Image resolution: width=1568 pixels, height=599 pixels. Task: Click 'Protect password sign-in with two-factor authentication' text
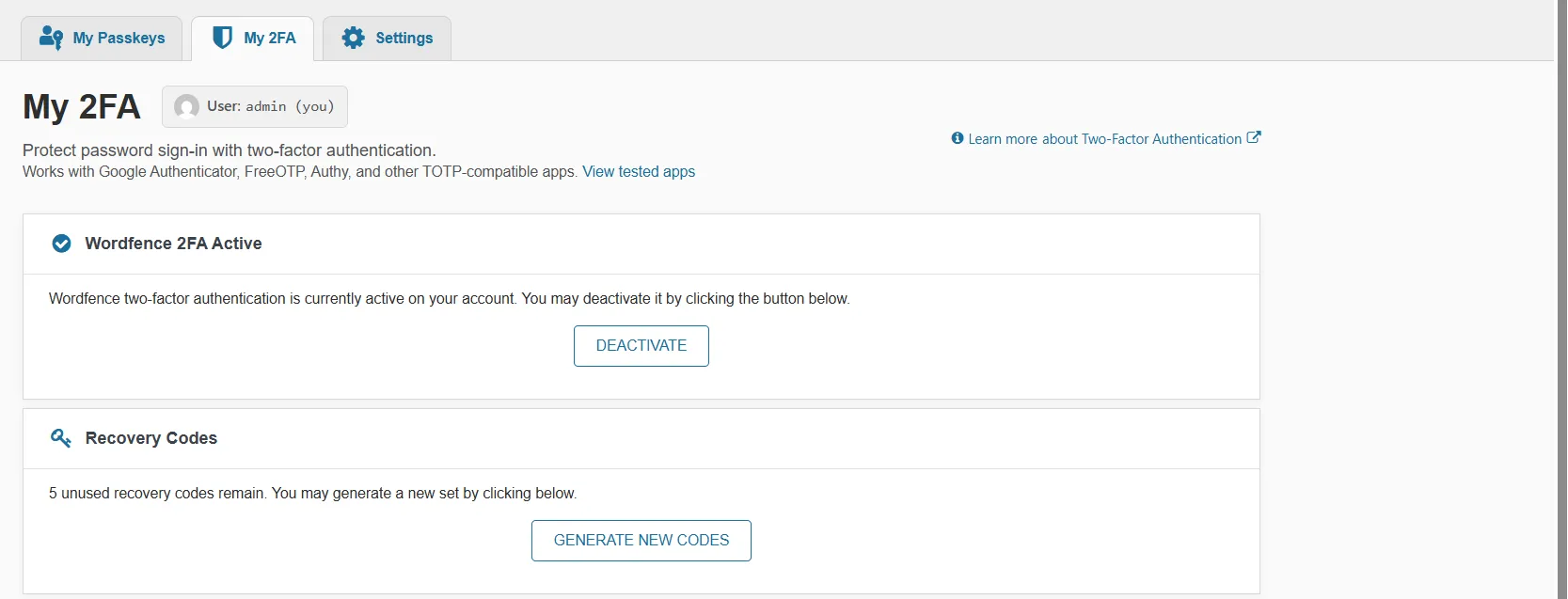(x=230, y=150)
